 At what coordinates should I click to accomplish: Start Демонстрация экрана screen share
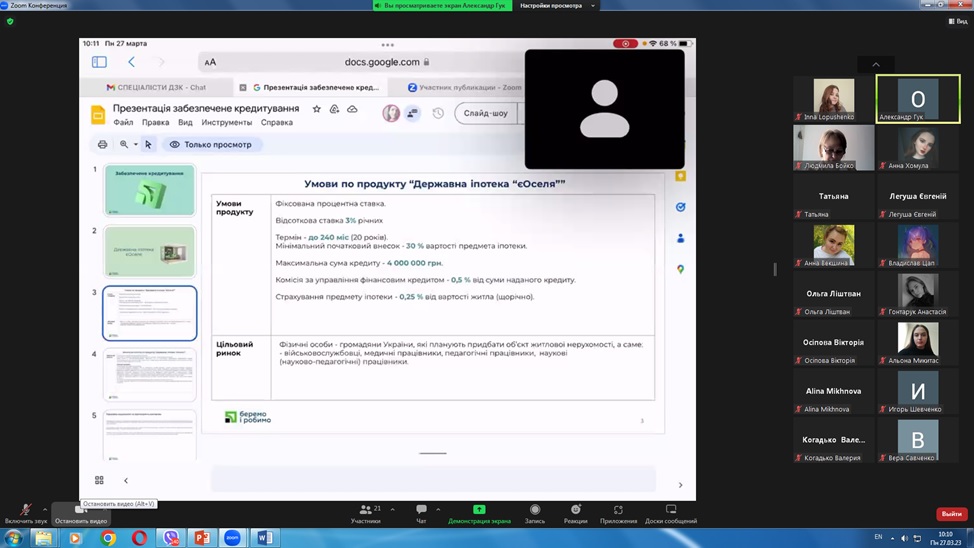pyautogui.click(x=479, y=513)
